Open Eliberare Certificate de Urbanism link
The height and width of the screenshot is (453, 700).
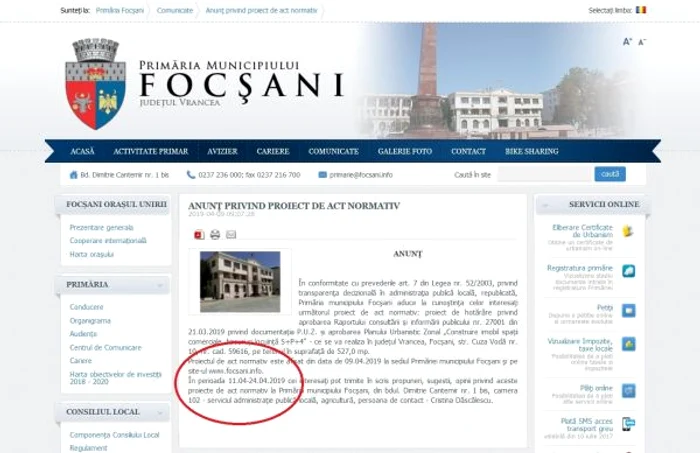pos(582,231)
